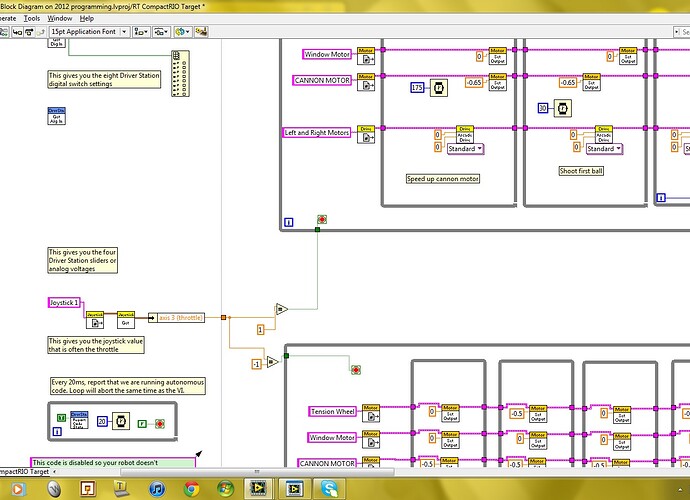Select the top CANNON MOTOR label
This screenshot has width=690, height=500.
322,81
